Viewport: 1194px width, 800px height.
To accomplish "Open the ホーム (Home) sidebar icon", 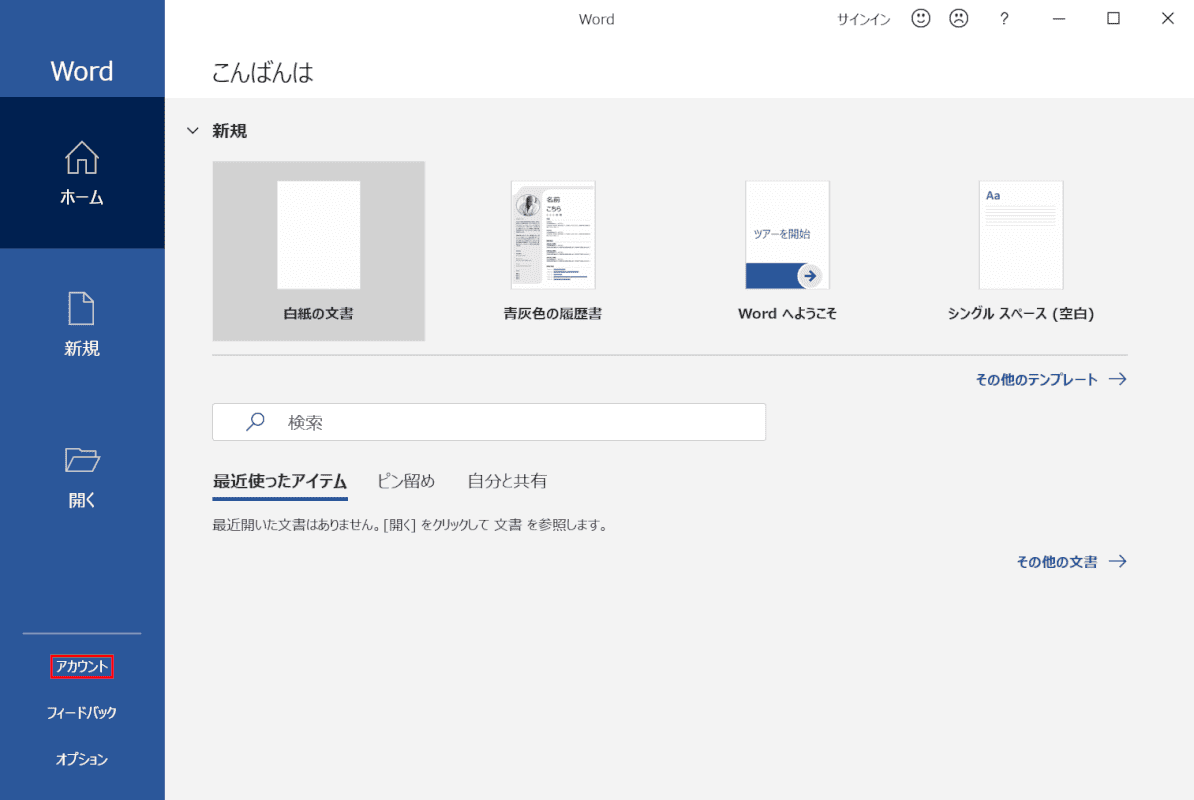I will (x=81, y=158).
